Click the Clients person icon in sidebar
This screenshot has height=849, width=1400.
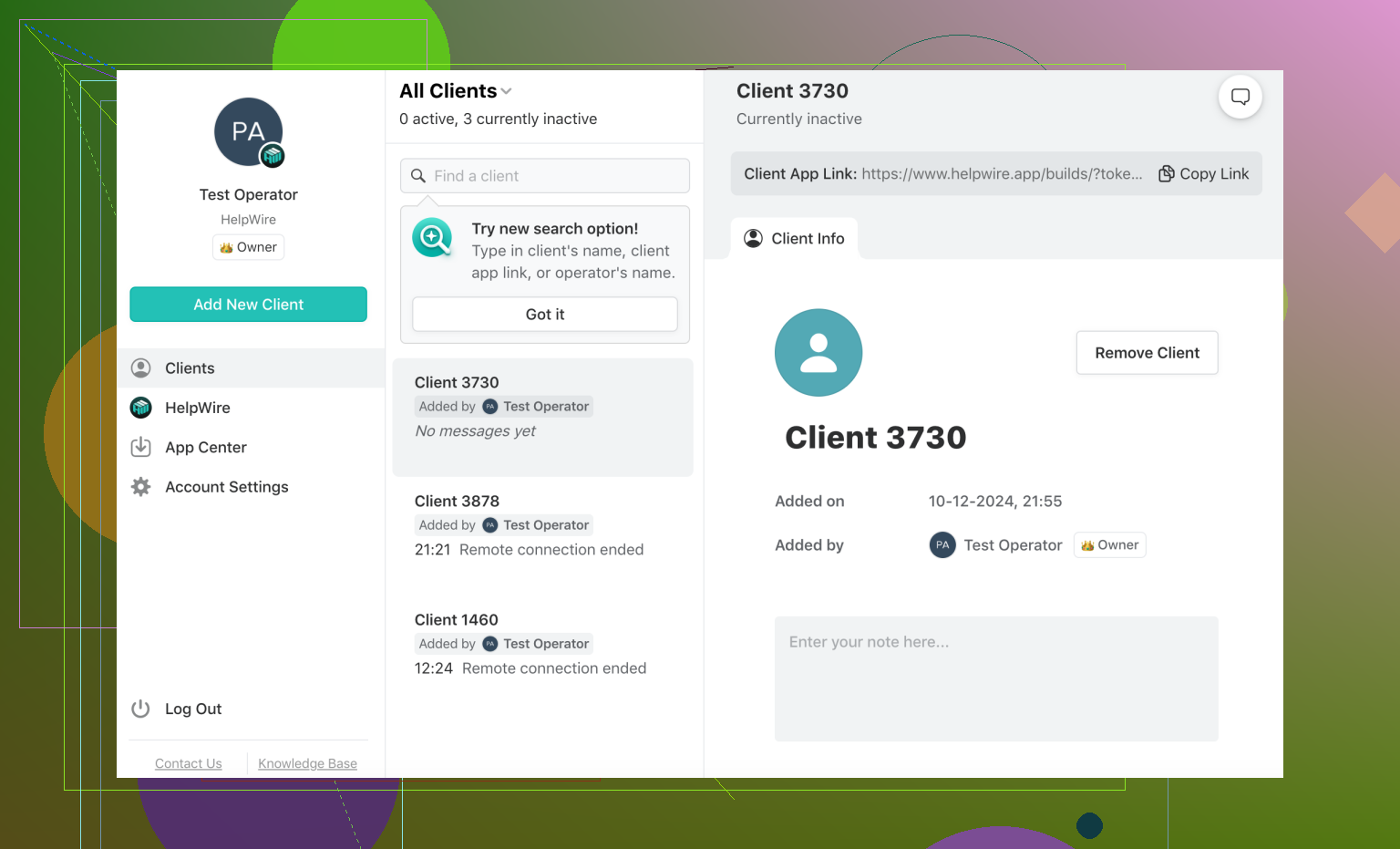click(x=141, y=368)
